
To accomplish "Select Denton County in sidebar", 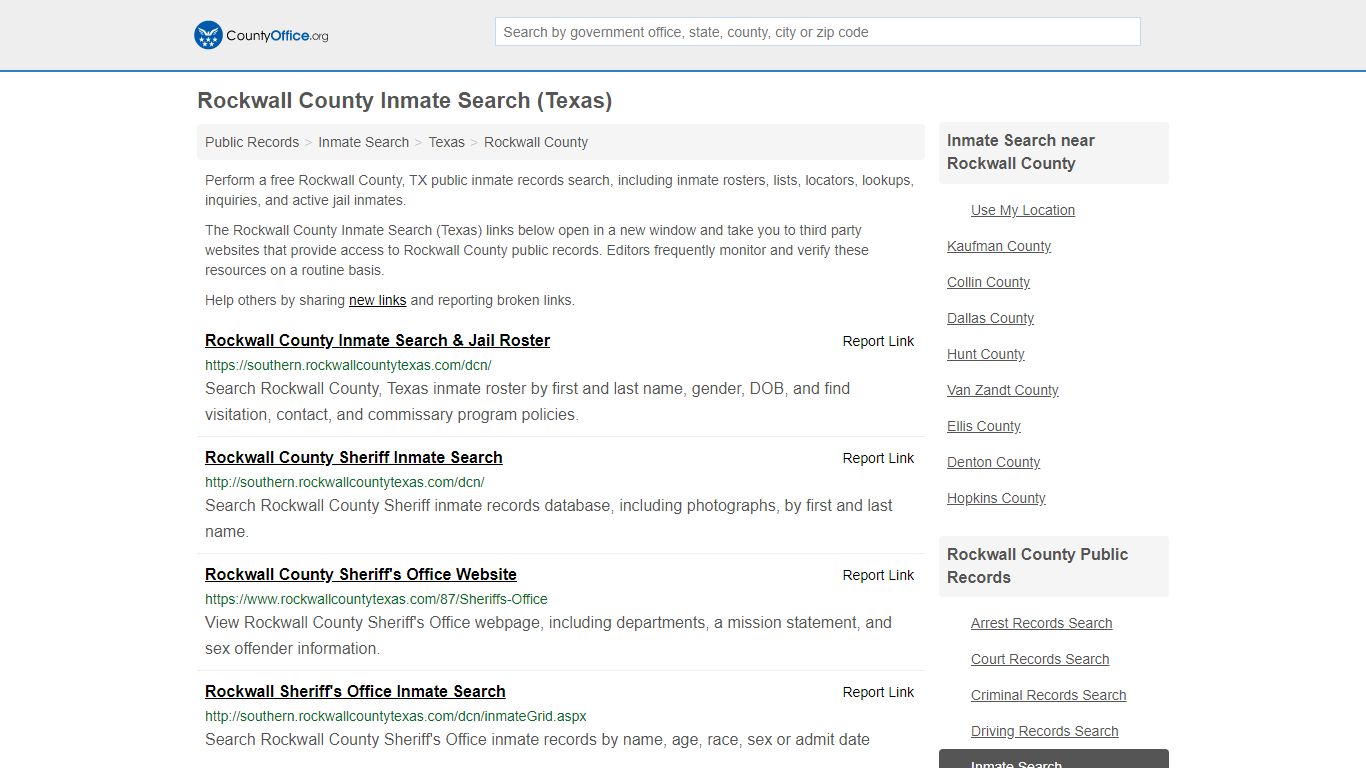I will coord(994,462).
